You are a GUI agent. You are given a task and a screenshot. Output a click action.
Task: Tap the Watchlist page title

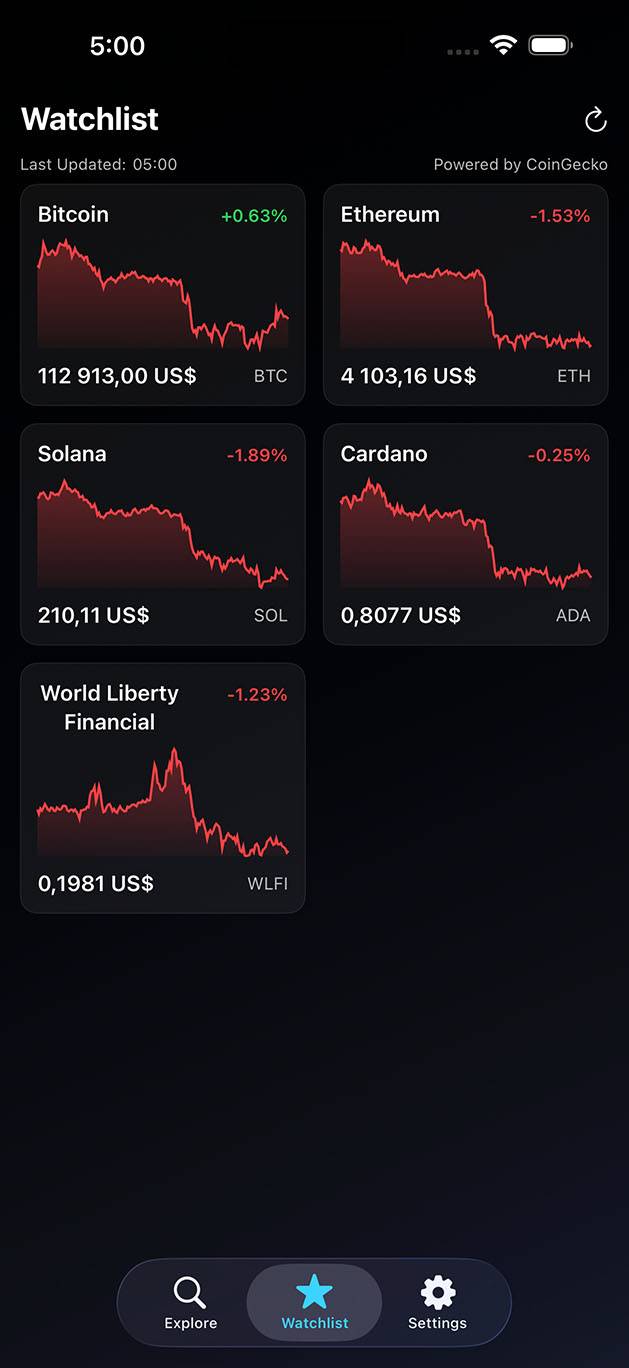point(89,119)
